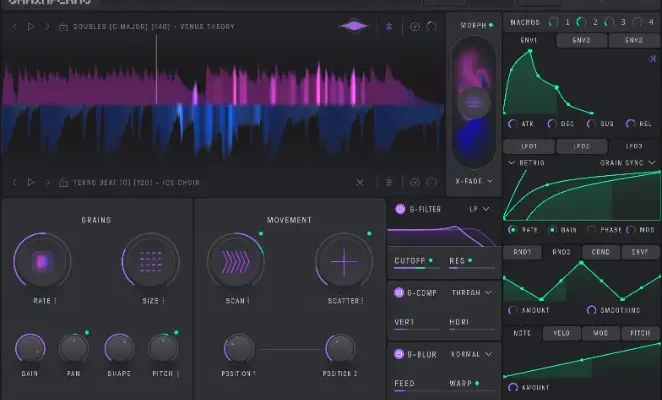
Task: Click the envelope skip-to-start arrow icon
Action: click(x=652, y=60)
